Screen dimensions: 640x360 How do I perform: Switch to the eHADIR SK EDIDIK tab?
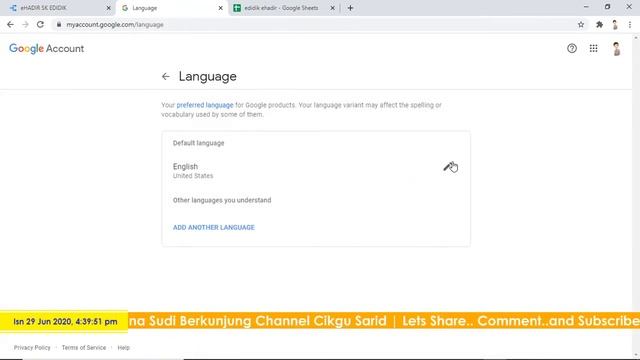click(57, 8)
